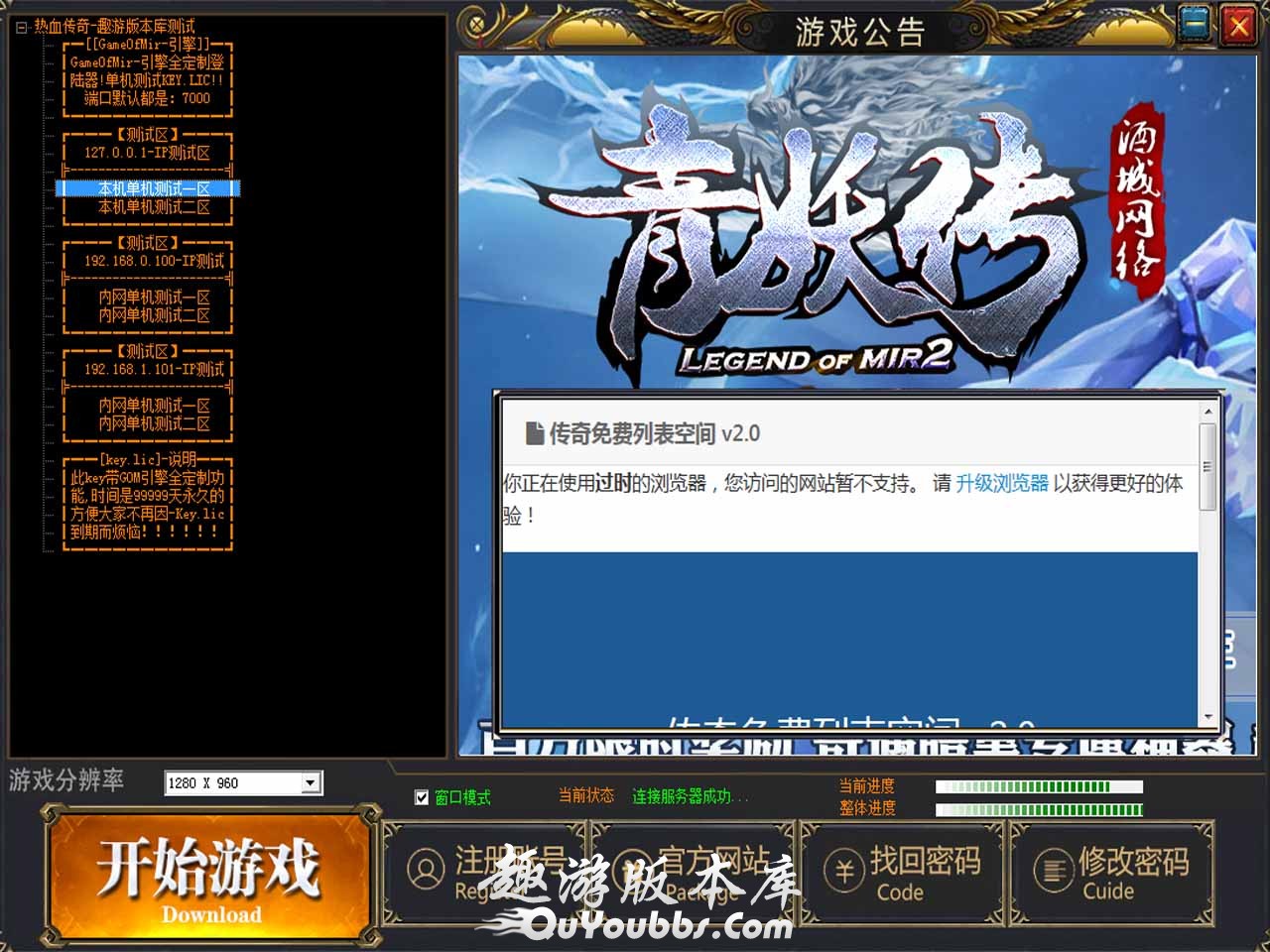Open 注册账号 register account button
The width and height of the screenshot is (1270, 952).
pyautogui.click(x=486, y=873)
